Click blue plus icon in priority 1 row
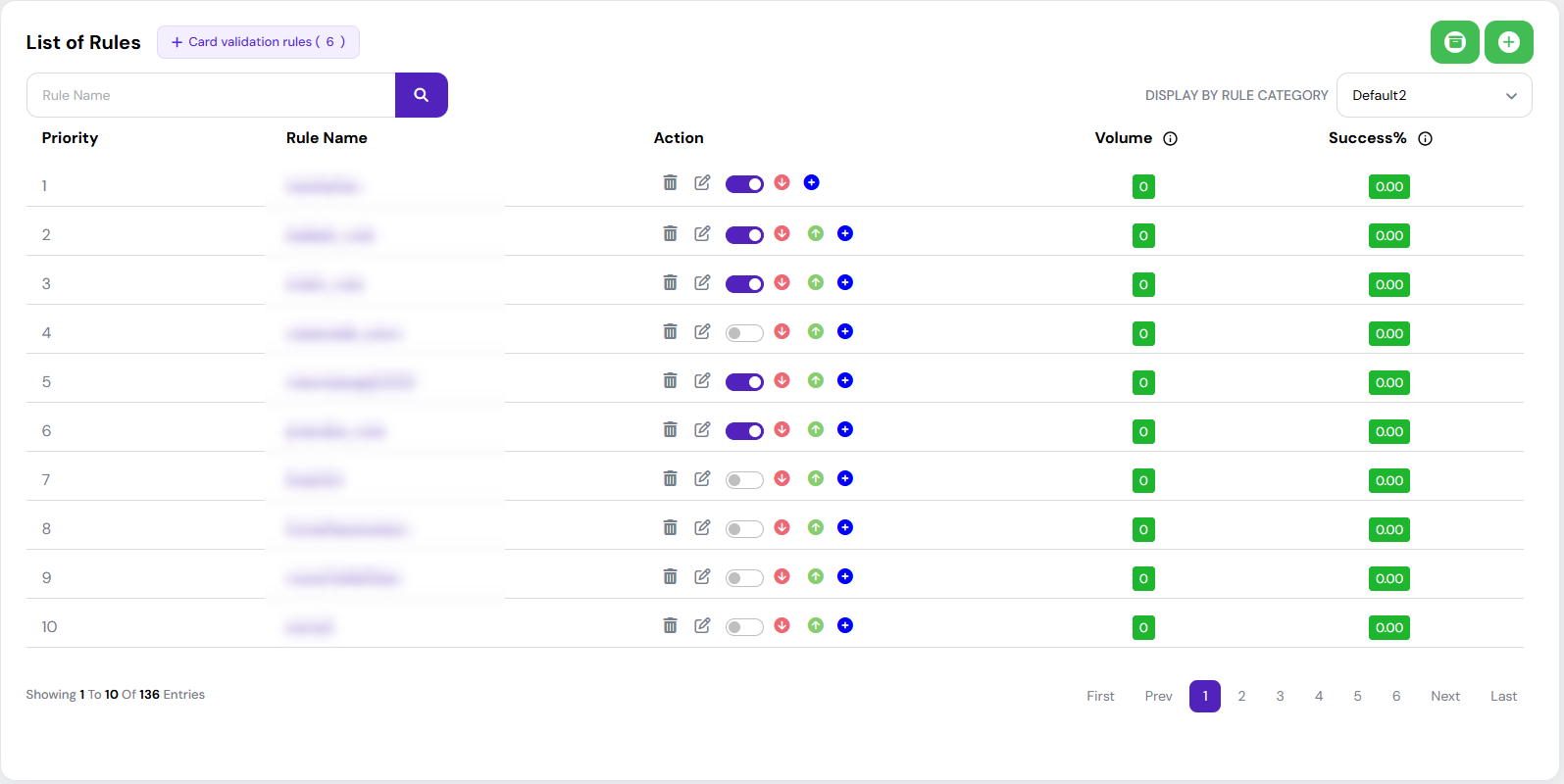This screenshot has height=784, width=1564. (811, 182)
